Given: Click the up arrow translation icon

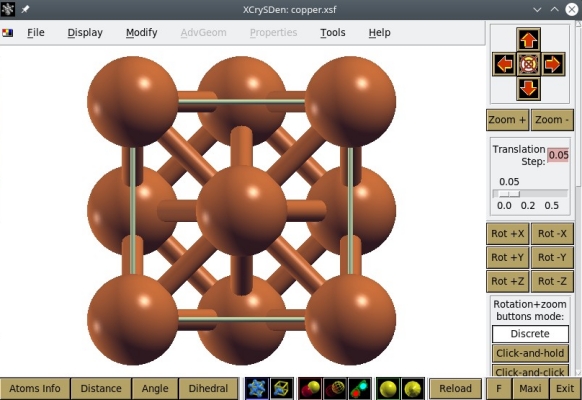Looking at the screenshot, I should click(x=528, y=40).
